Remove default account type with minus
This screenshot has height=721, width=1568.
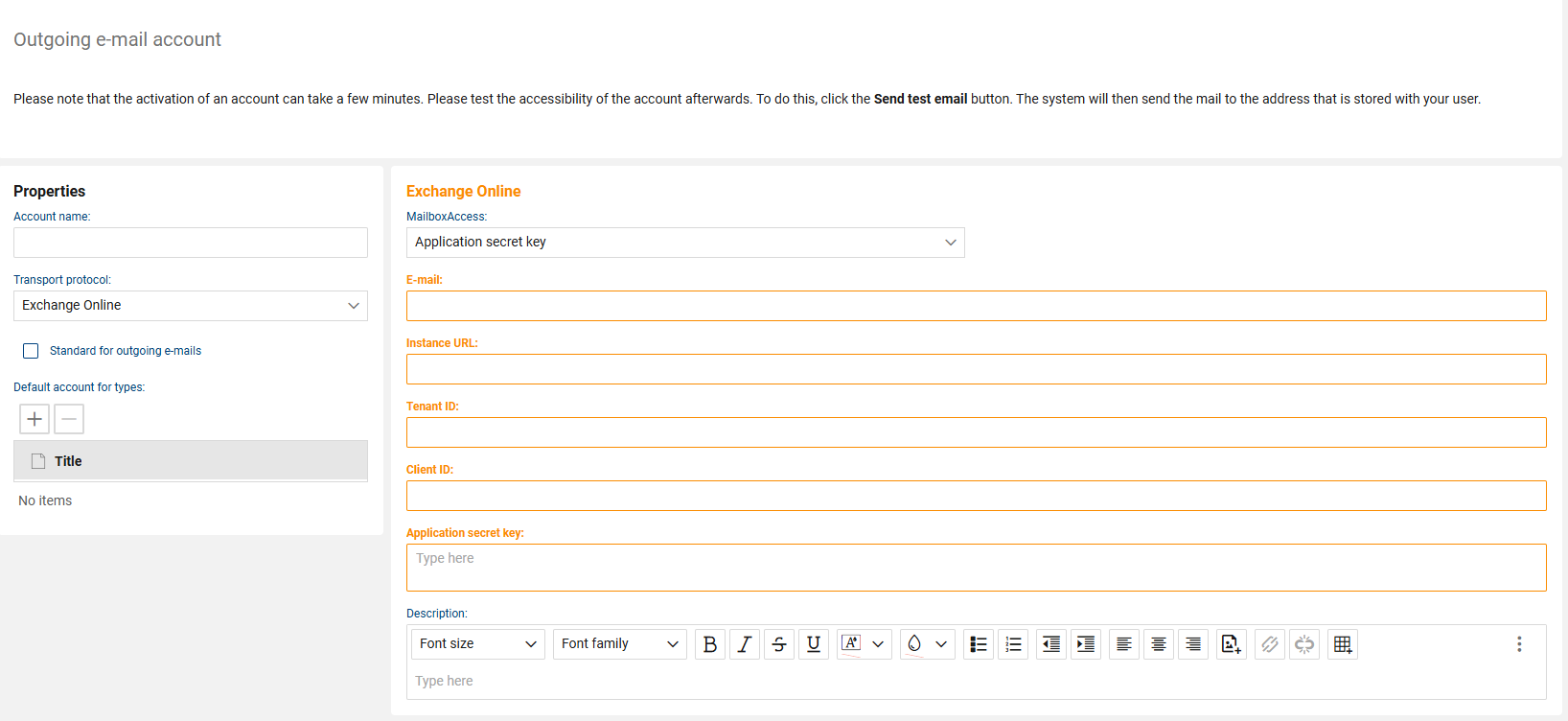click(x=69, y=419)
